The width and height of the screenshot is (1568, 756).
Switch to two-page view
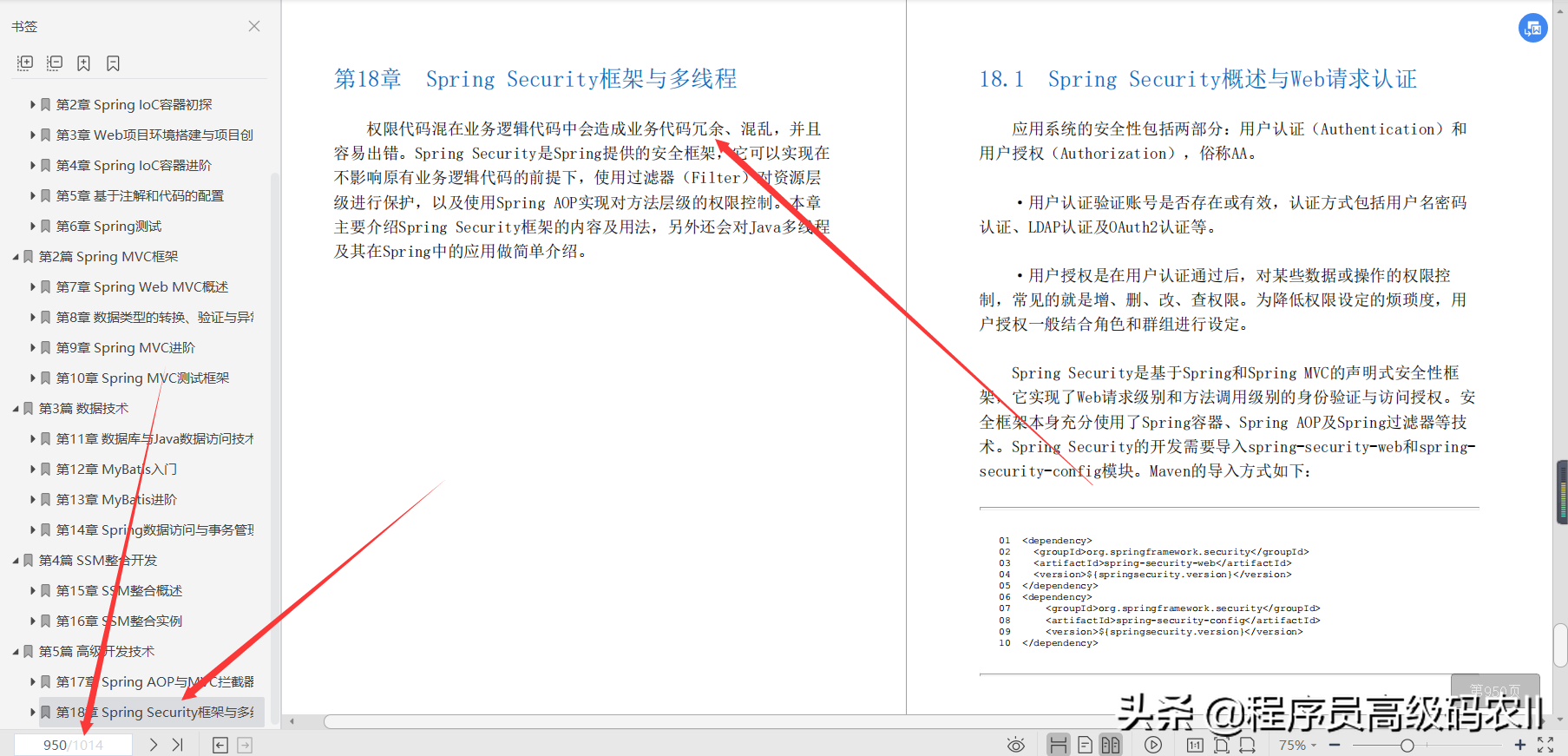pyautogui.click(x=1111, y=745)
